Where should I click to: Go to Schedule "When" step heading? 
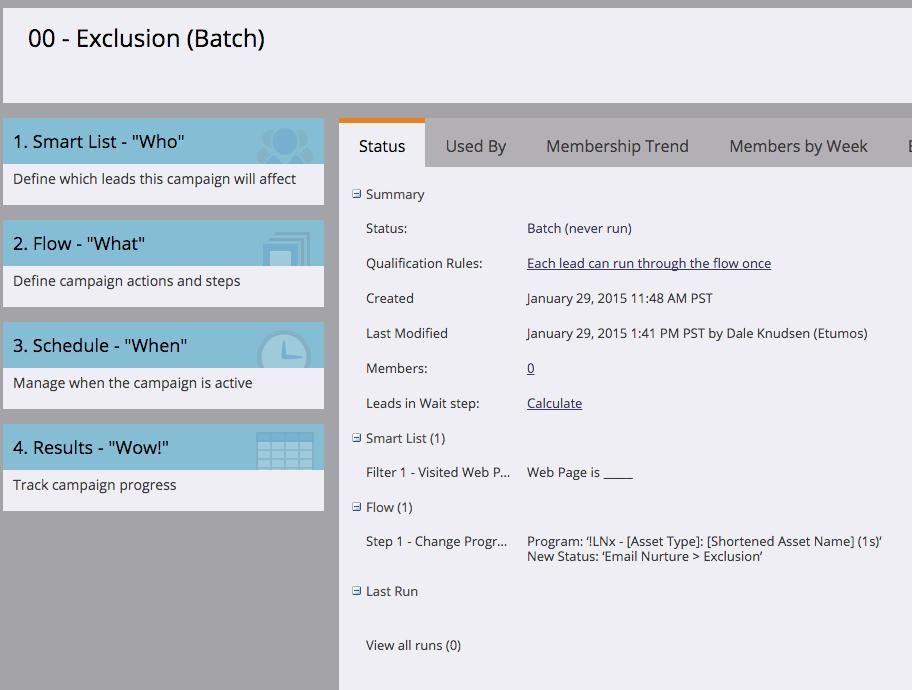pos(100,346)
